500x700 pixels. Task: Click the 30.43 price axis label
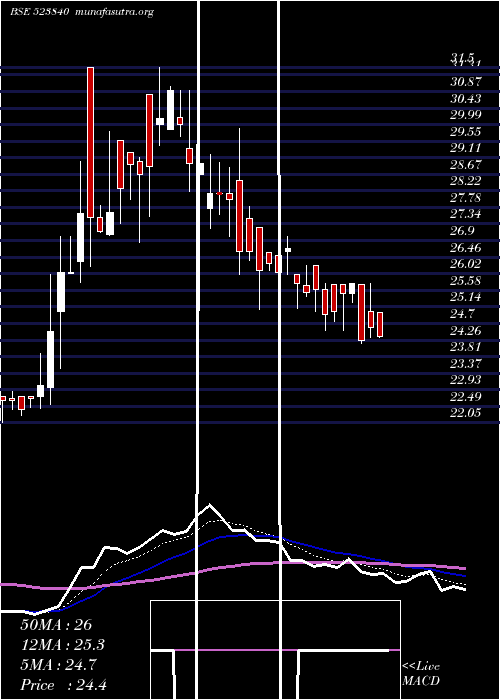pyautogui.click(x=466, y=98)
